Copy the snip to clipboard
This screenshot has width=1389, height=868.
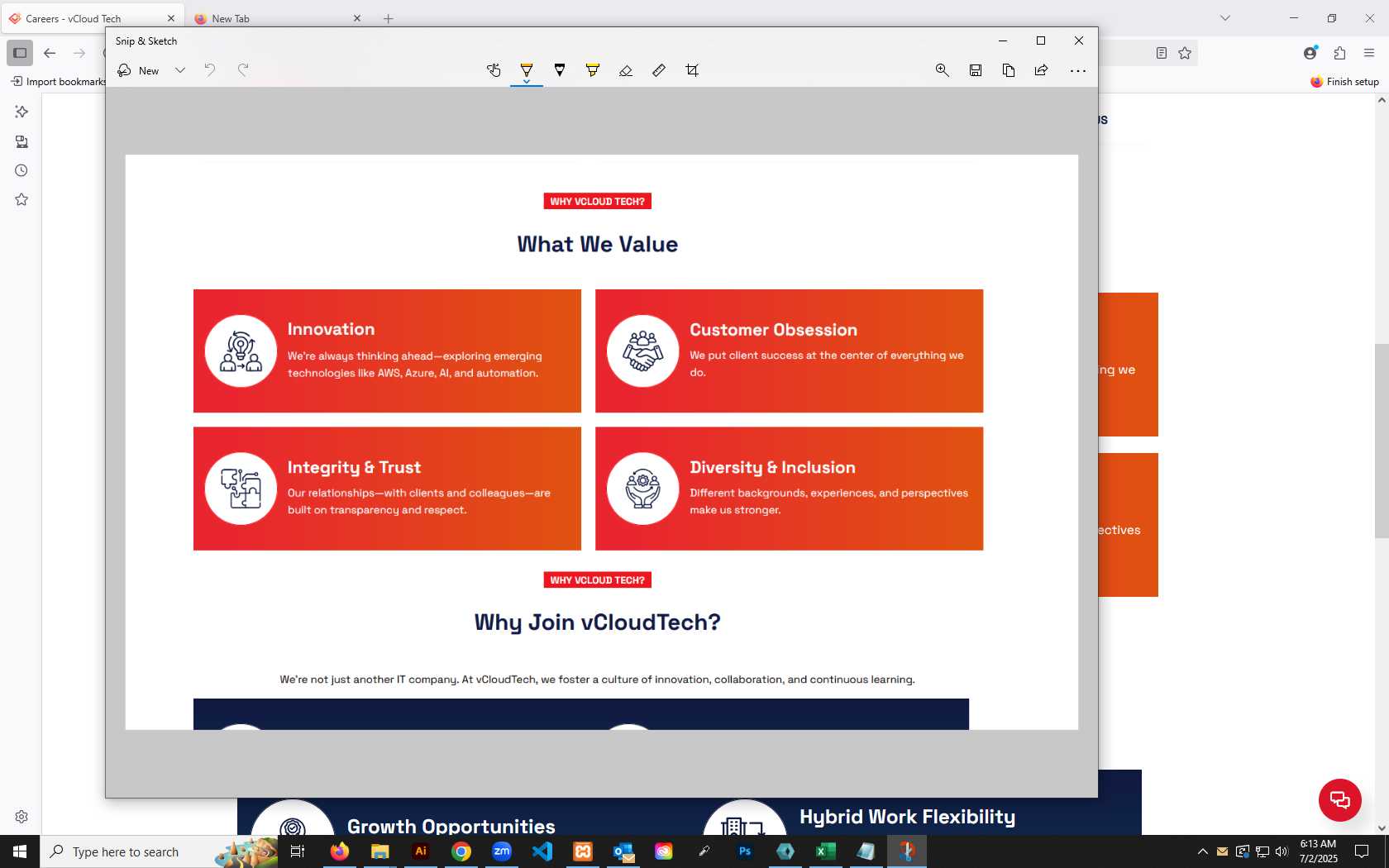[x=1009, y=70]
